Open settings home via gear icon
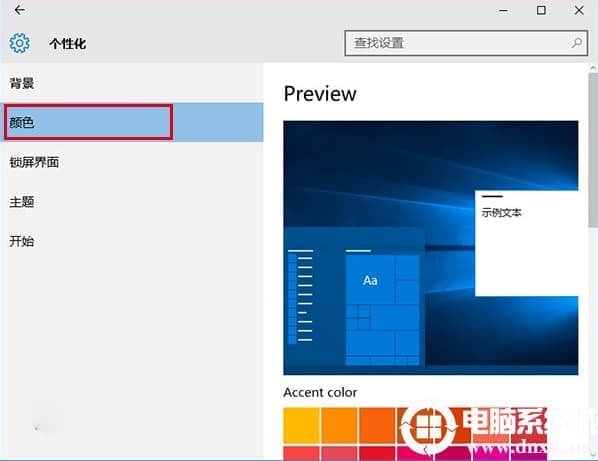 tap(19, 43)
